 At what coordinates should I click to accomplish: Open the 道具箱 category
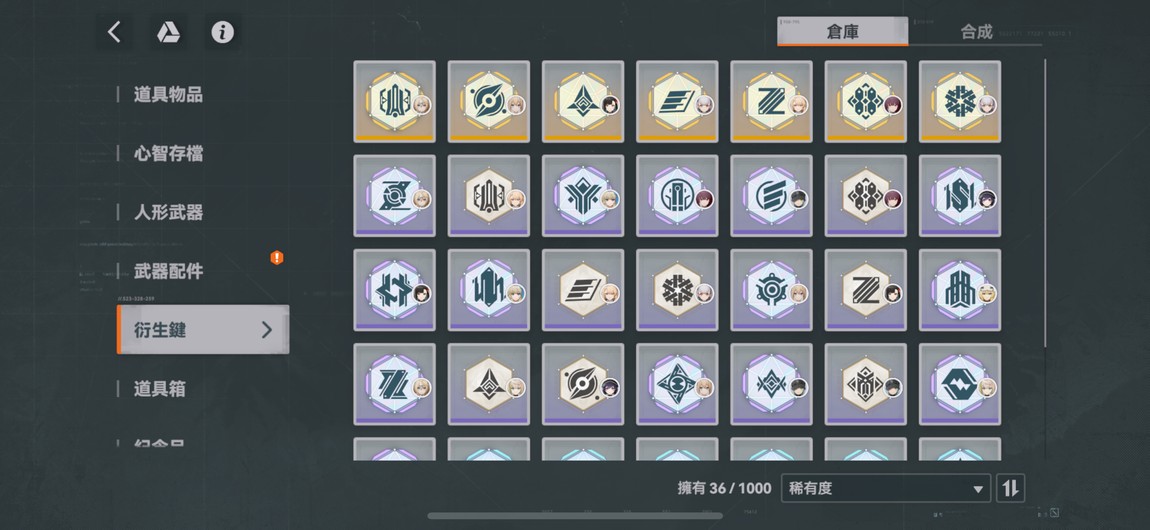click(x=160, y=389)
